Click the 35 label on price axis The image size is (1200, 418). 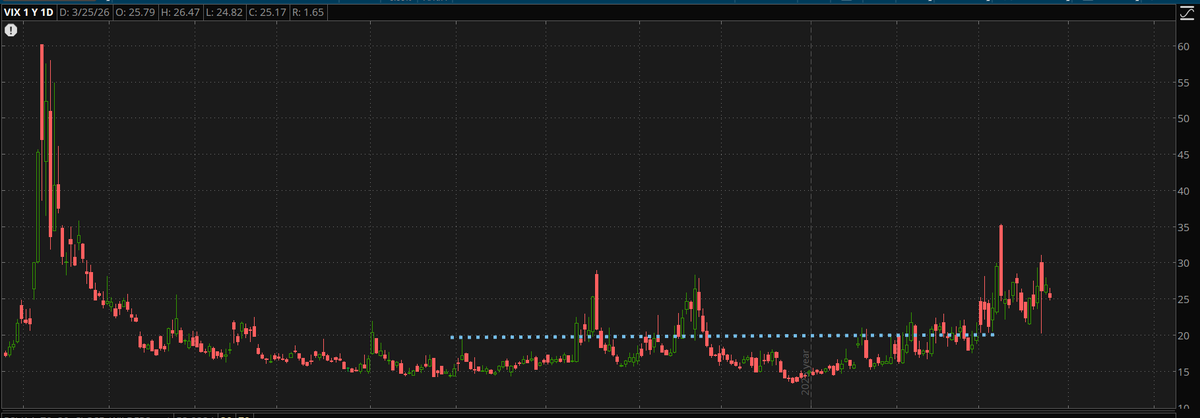(x=1182, y=227)
